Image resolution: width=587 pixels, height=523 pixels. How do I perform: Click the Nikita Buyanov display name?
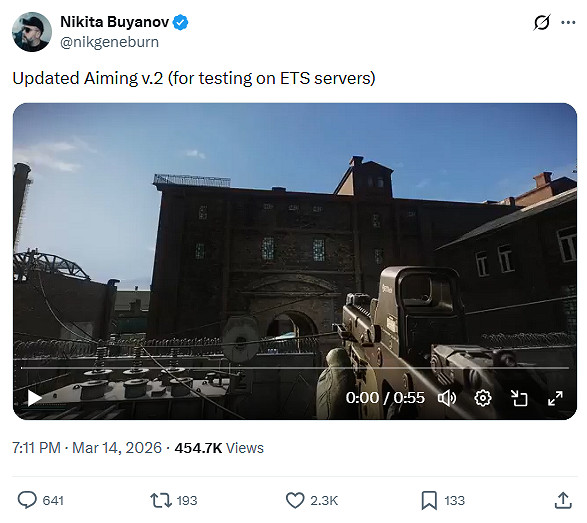pyautogui.click(x=115, y=22)
